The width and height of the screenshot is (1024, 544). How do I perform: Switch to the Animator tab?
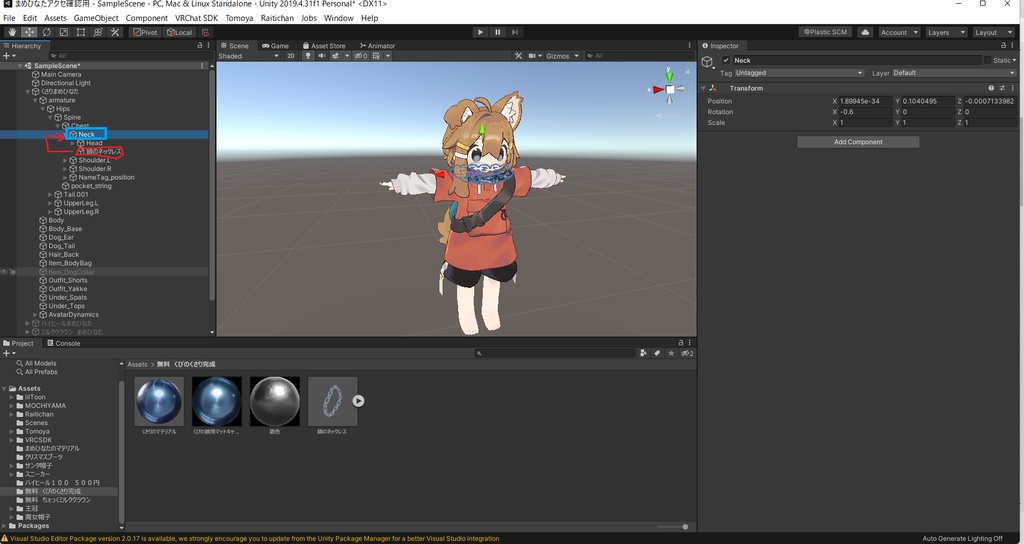click(x=377, y=46)
